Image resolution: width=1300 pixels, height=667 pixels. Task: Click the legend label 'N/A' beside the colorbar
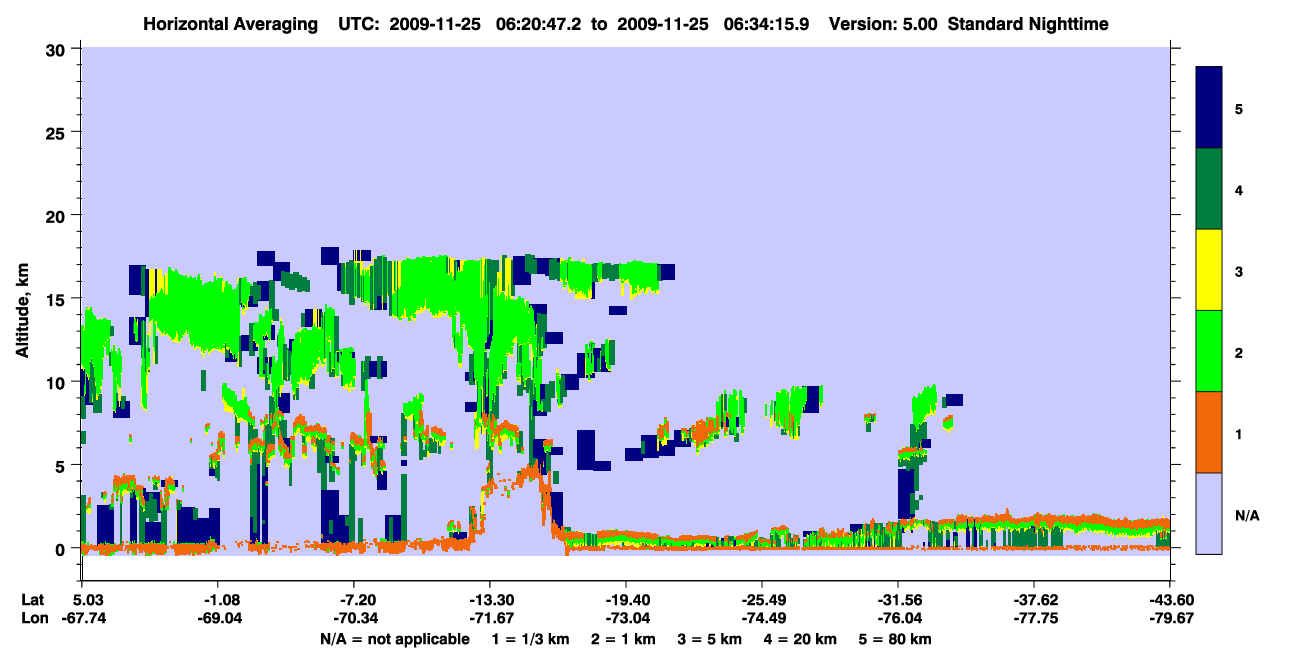(1246, 515)
